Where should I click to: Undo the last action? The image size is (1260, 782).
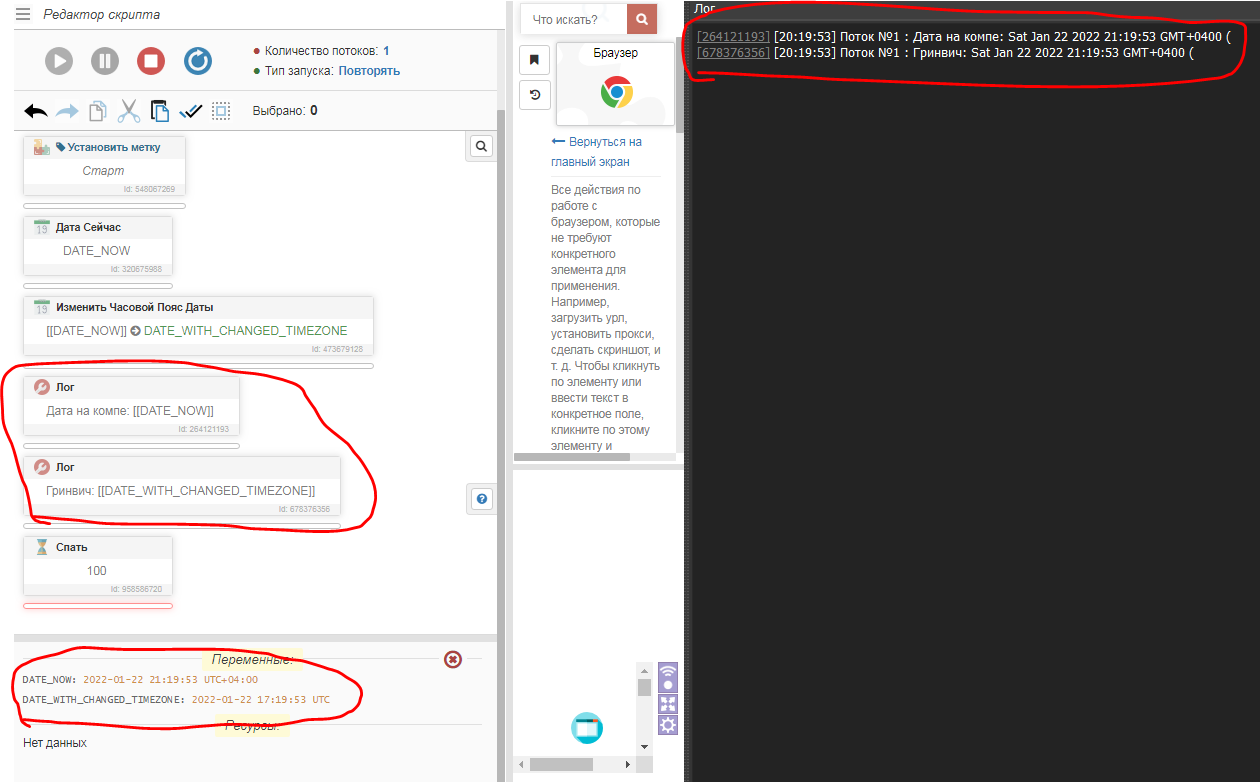coord(36,111)
